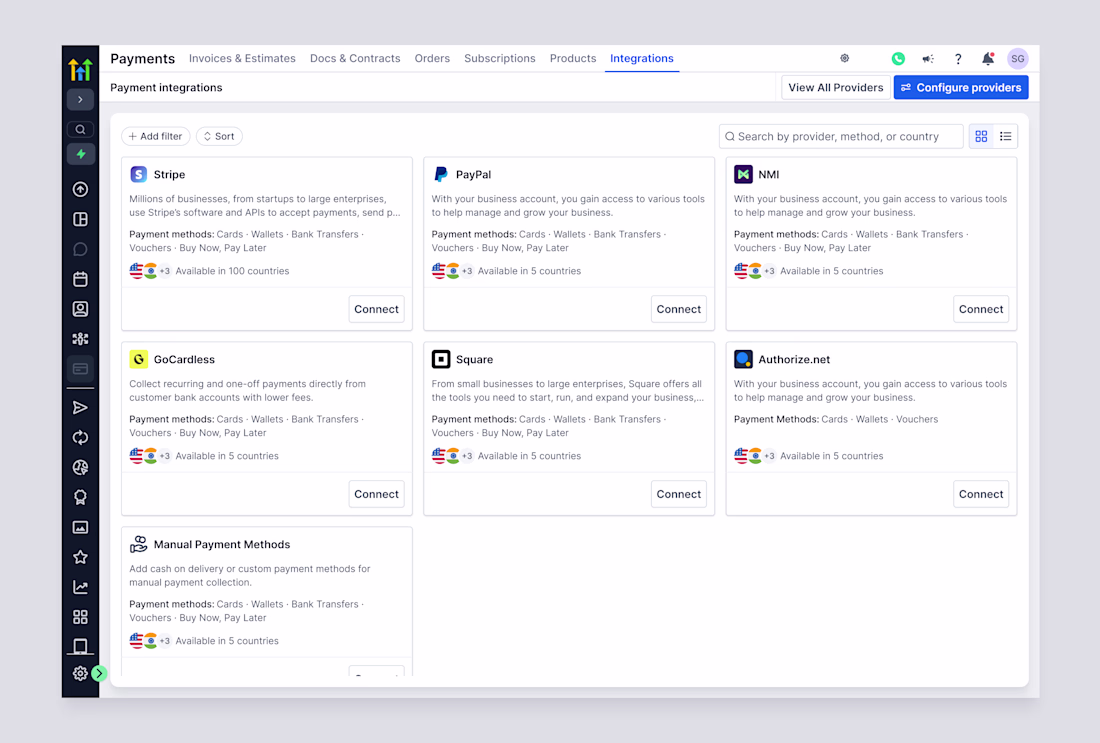1100x743 pixels.
Task: Click the top bar gear icon
Action: point(845,58)
